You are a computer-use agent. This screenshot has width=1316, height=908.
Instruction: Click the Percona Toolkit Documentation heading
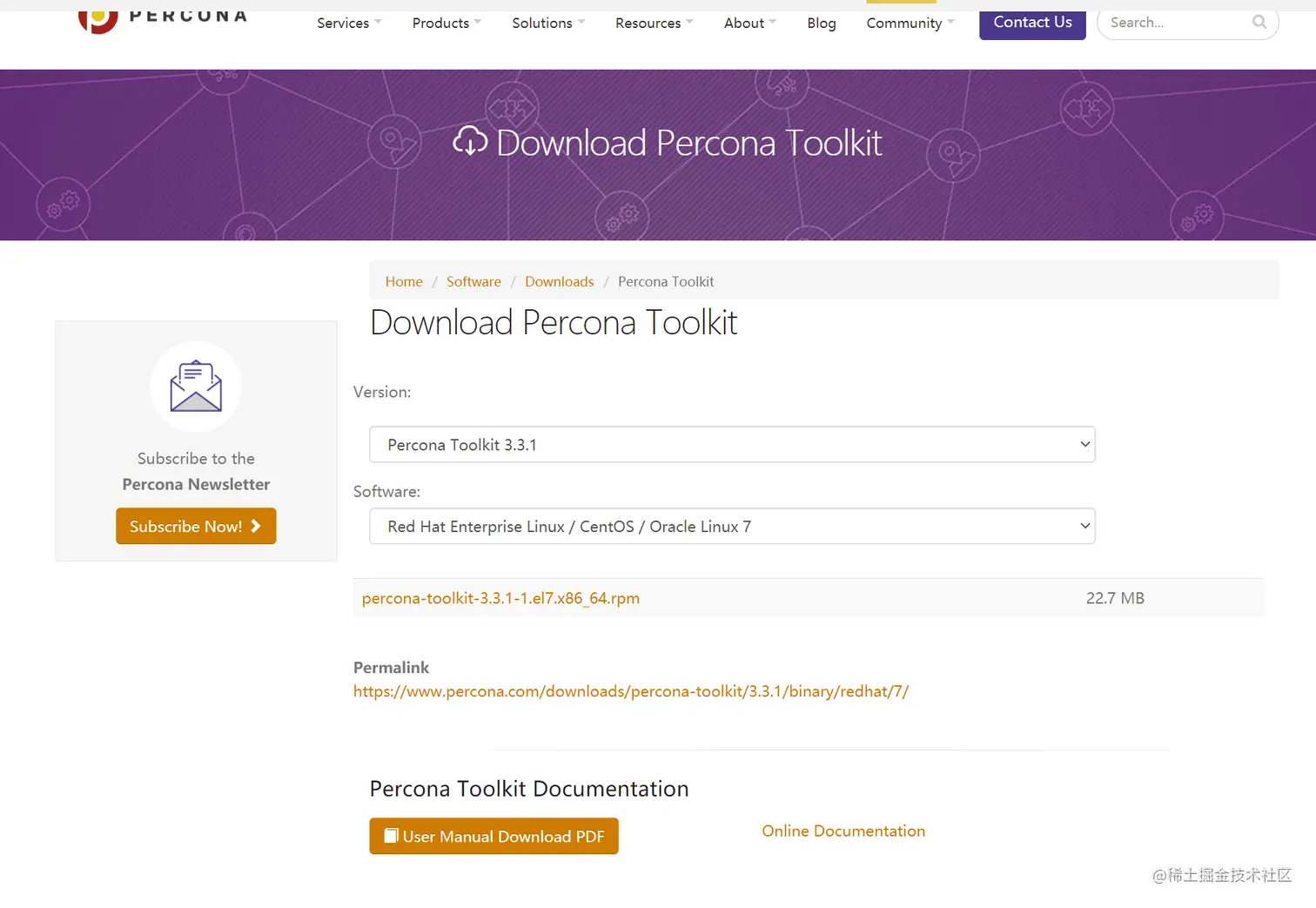(x=529, y=789)
